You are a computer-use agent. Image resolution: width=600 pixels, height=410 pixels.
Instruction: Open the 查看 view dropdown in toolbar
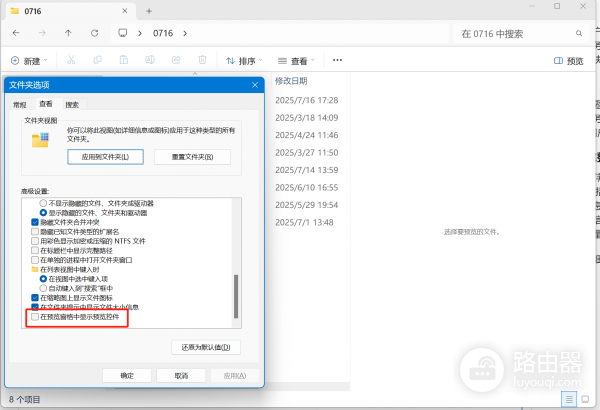[296, 61]
